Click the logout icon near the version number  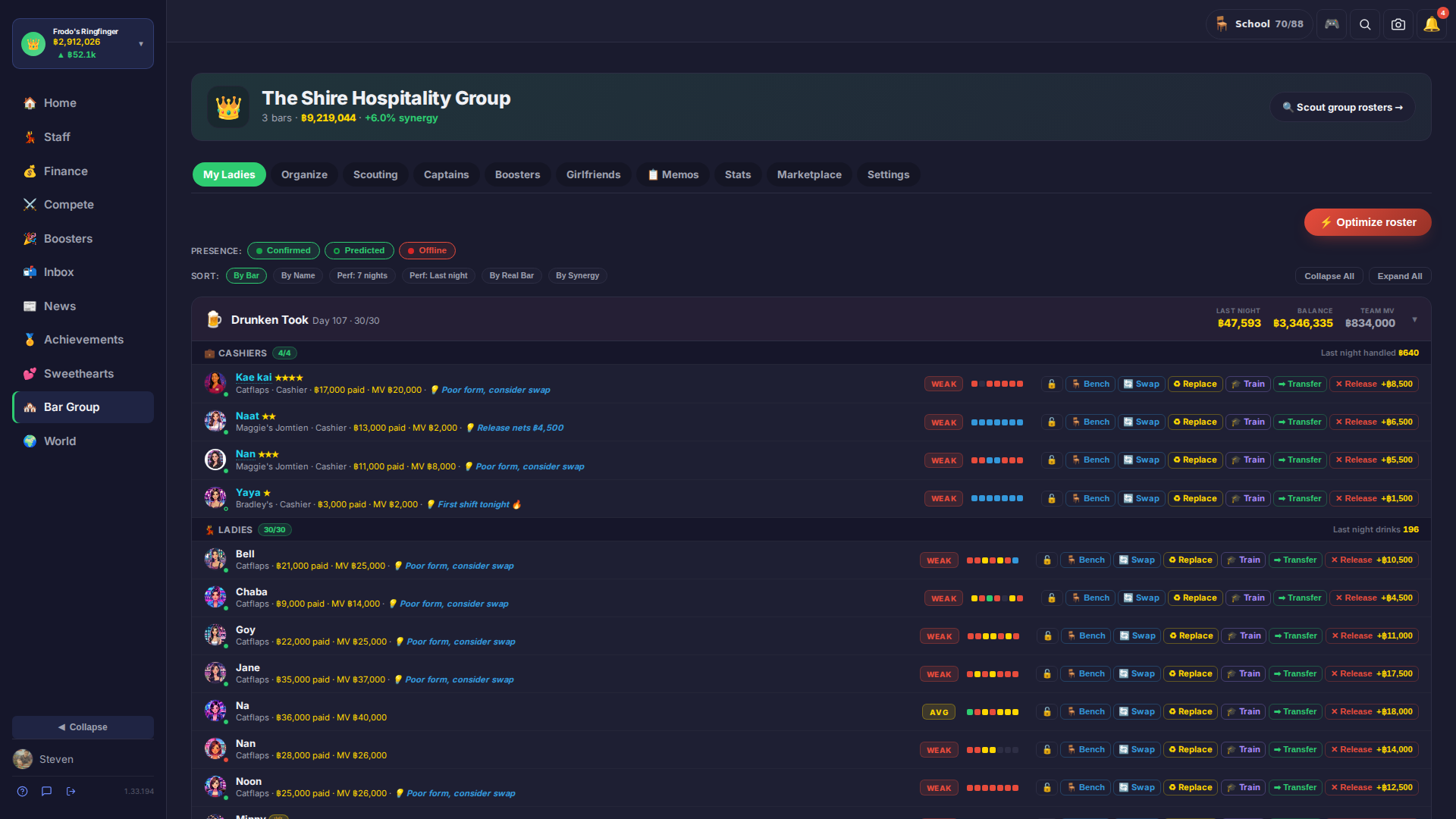point(71,791)
